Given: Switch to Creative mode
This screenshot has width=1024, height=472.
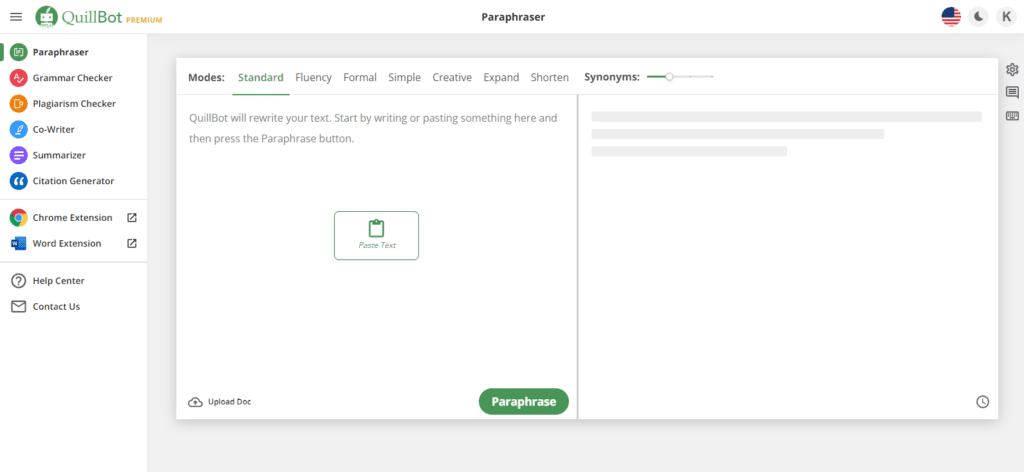Looking at the screenshot, I should (x=452, y=77).
